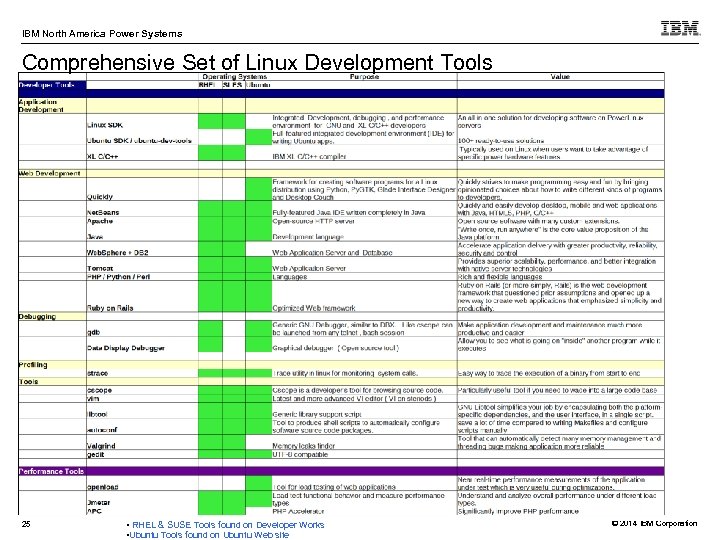Viewport: 720px width, 540px height.
Task: Click the '© 2014 IBM Corporation' footer text
Action: pos(654,523)
